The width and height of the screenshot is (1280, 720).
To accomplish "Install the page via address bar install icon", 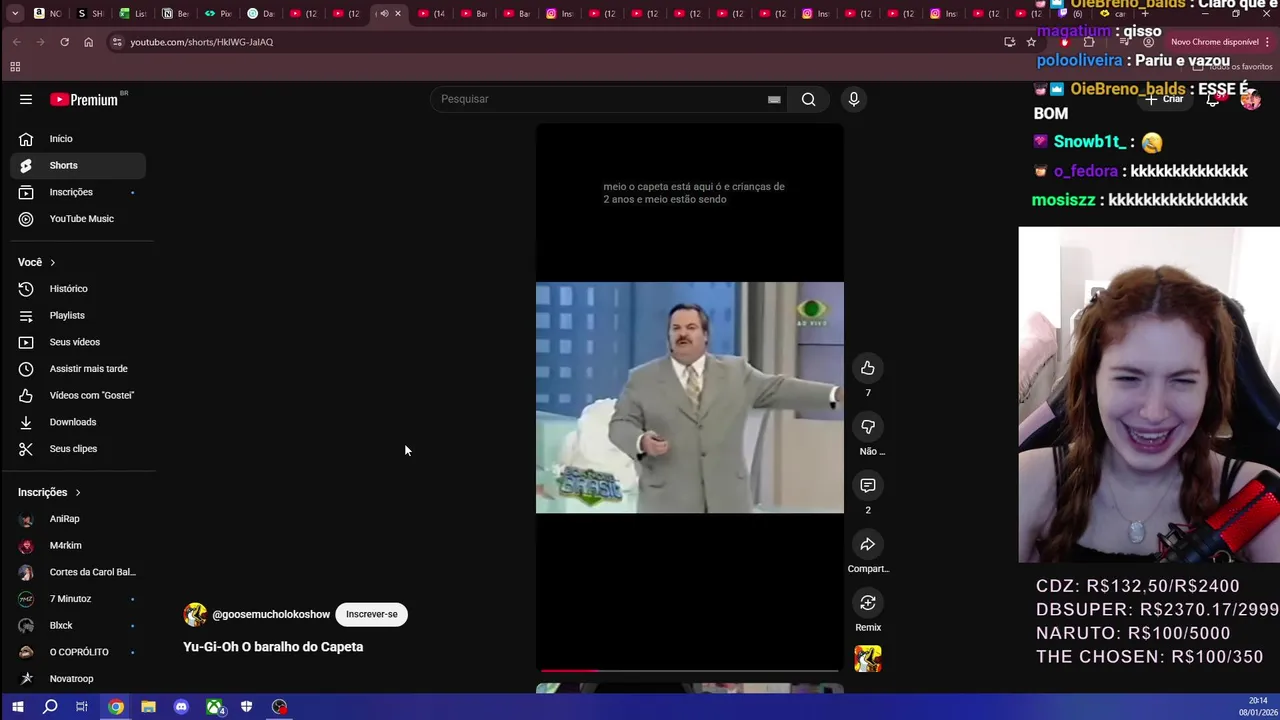I will click(x=1009, y=42).
